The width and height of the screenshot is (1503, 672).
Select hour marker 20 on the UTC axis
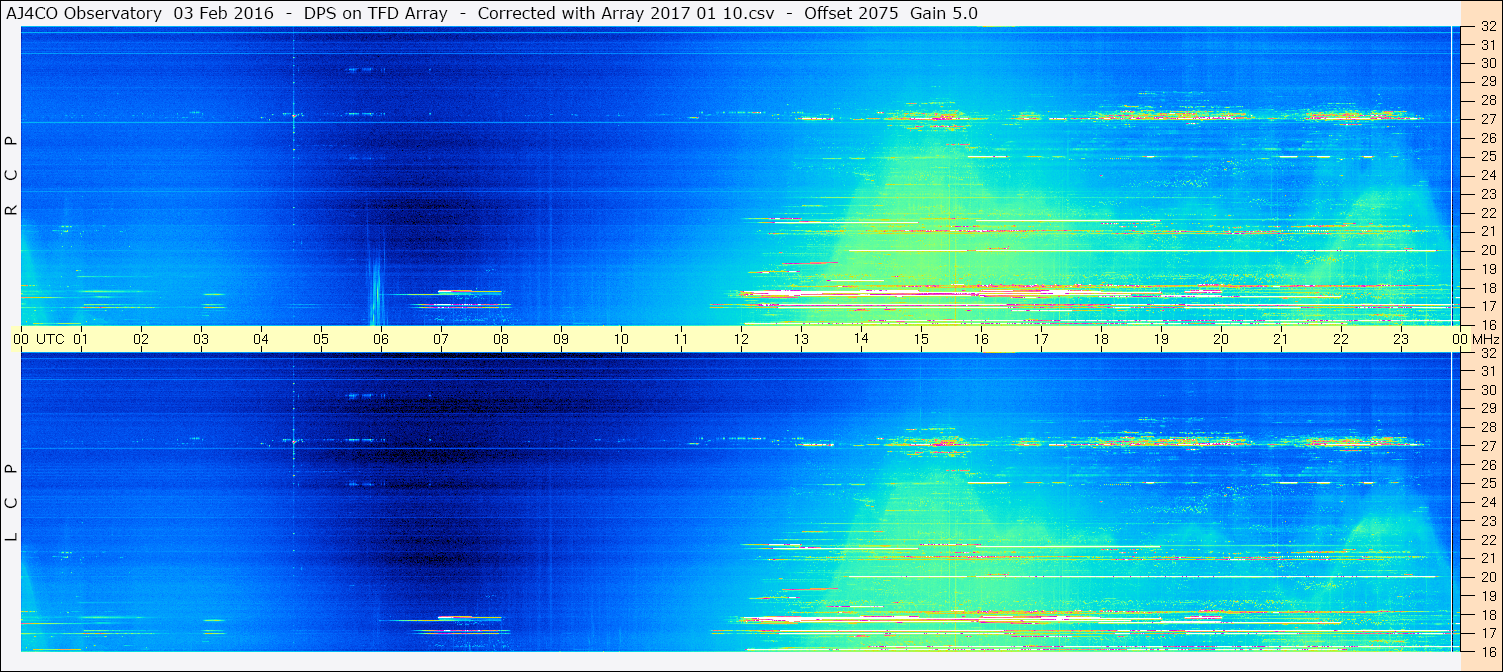click(1221, 339)
